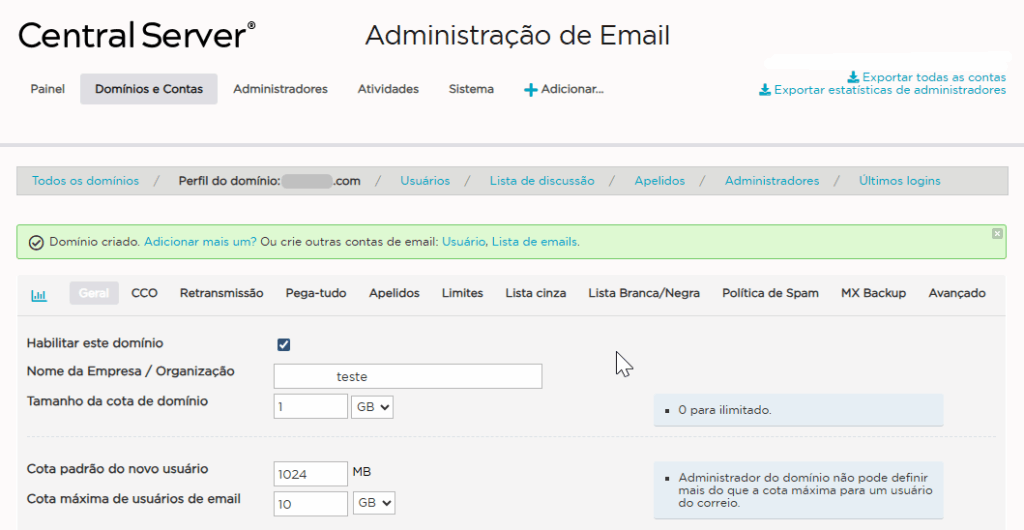Click the Central Server logo
Screen dimensions: 1024x530
137,36
